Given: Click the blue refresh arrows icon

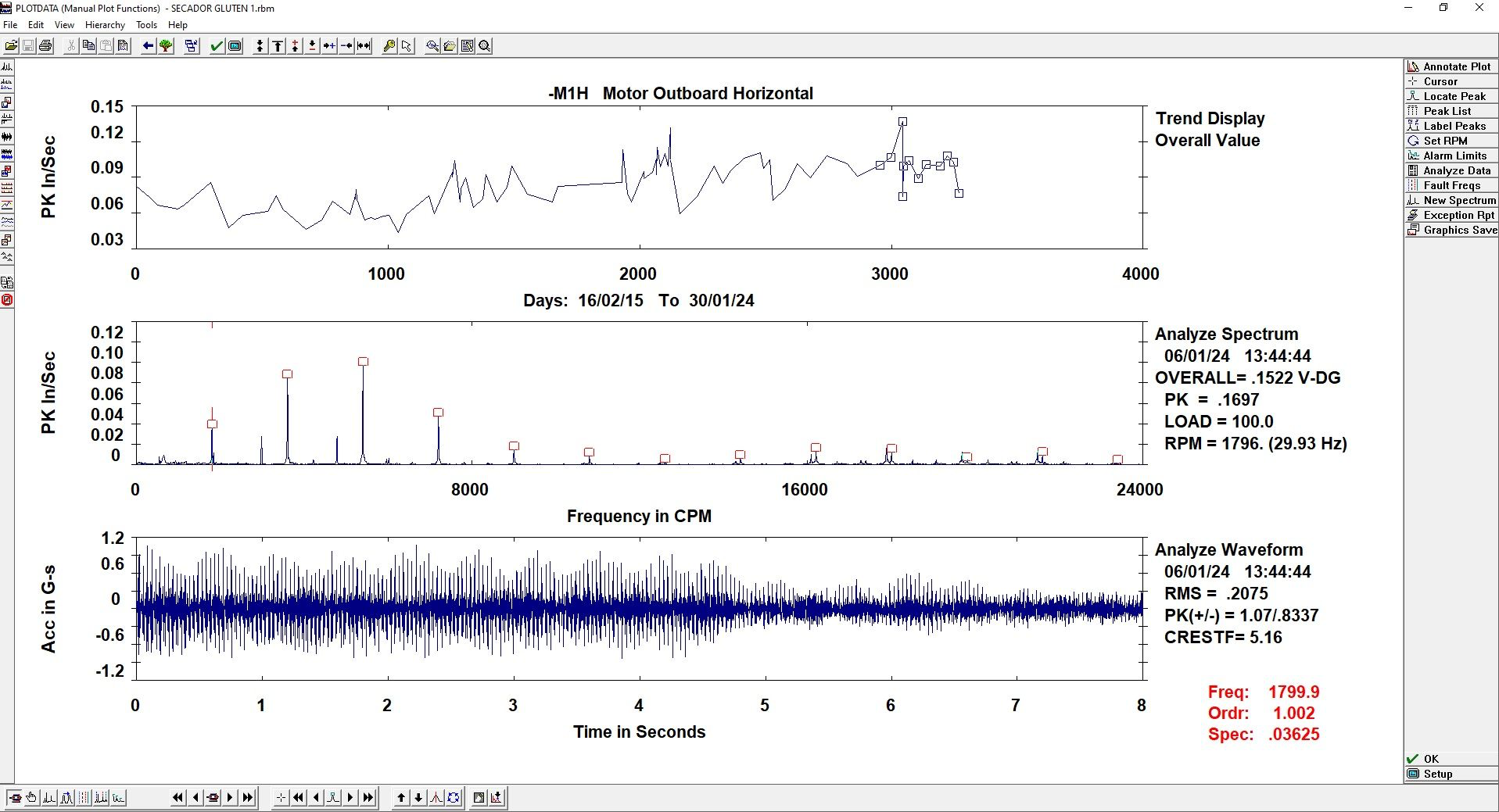Looking at the screenshot, I should coord(454,798).
